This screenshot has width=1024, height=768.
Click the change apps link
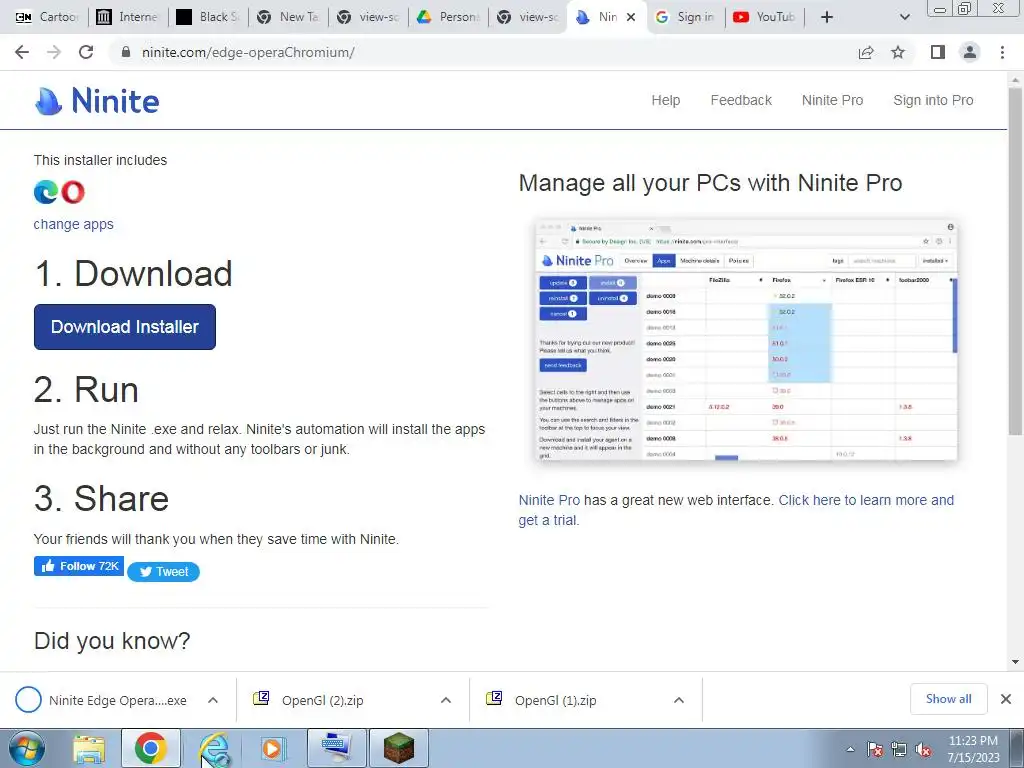[74, 224]
